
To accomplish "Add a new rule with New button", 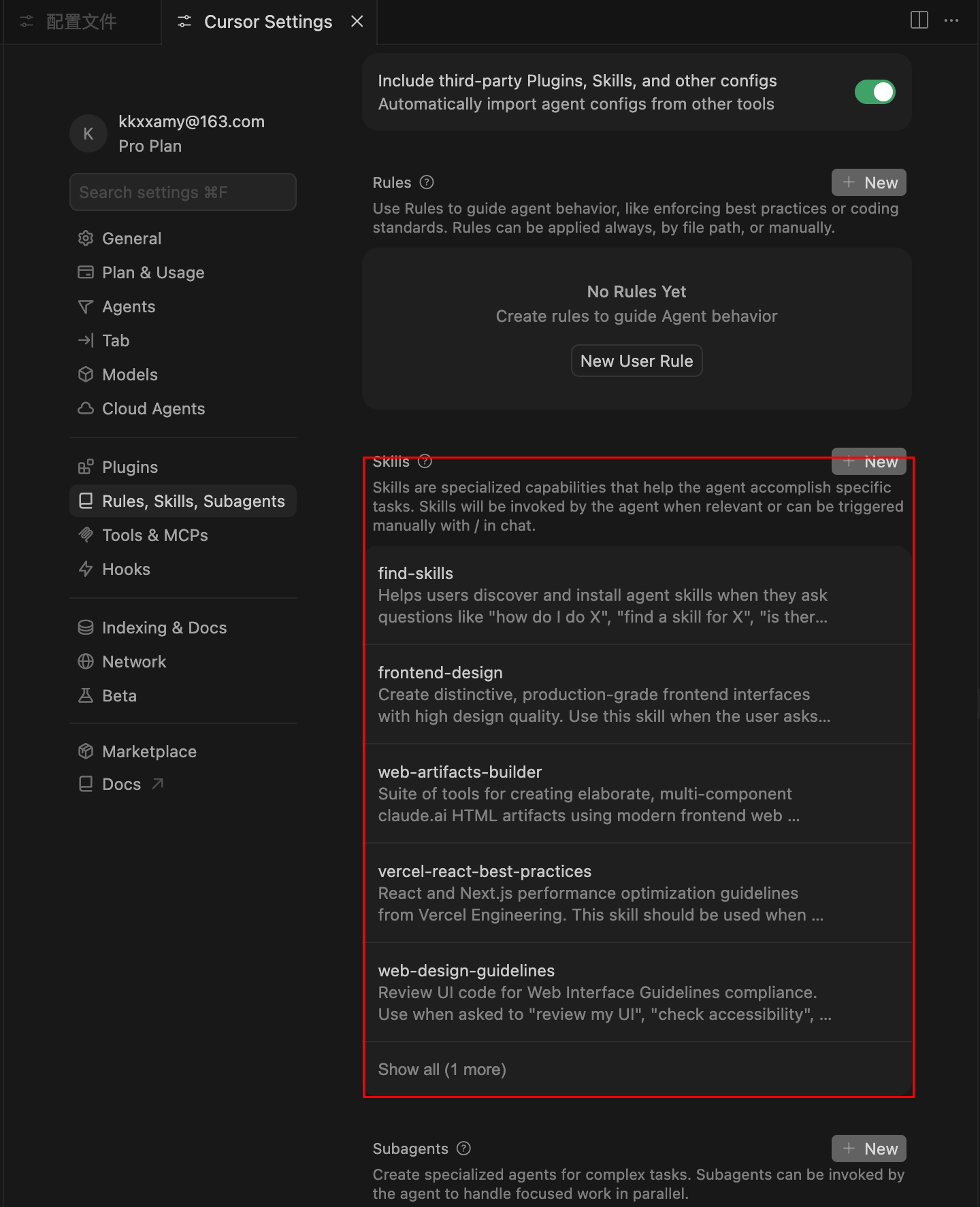I will point(869,182).
